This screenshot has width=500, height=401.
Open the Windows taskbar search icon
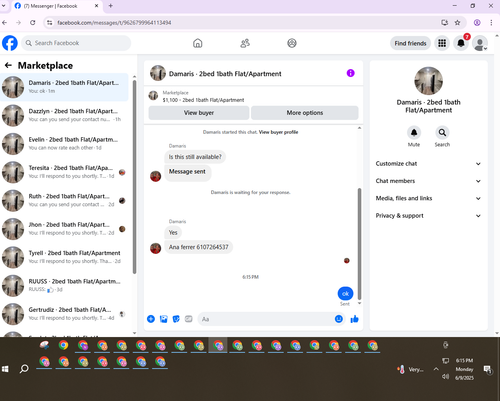24,369
